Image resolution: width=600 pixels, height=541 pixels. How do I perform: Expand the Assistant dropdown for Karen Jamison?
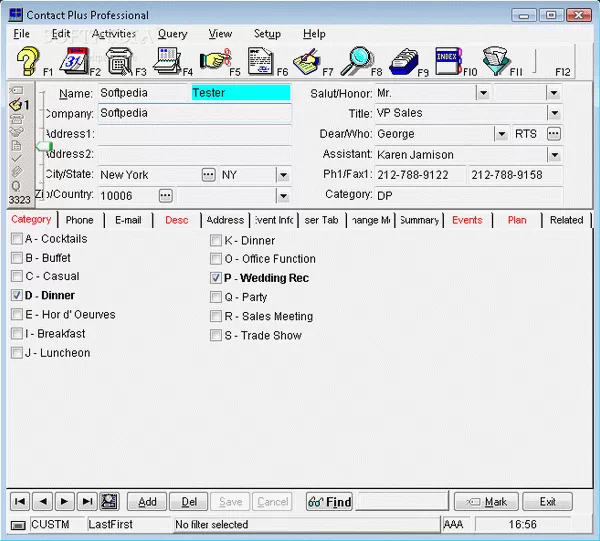tap(554, 155)
